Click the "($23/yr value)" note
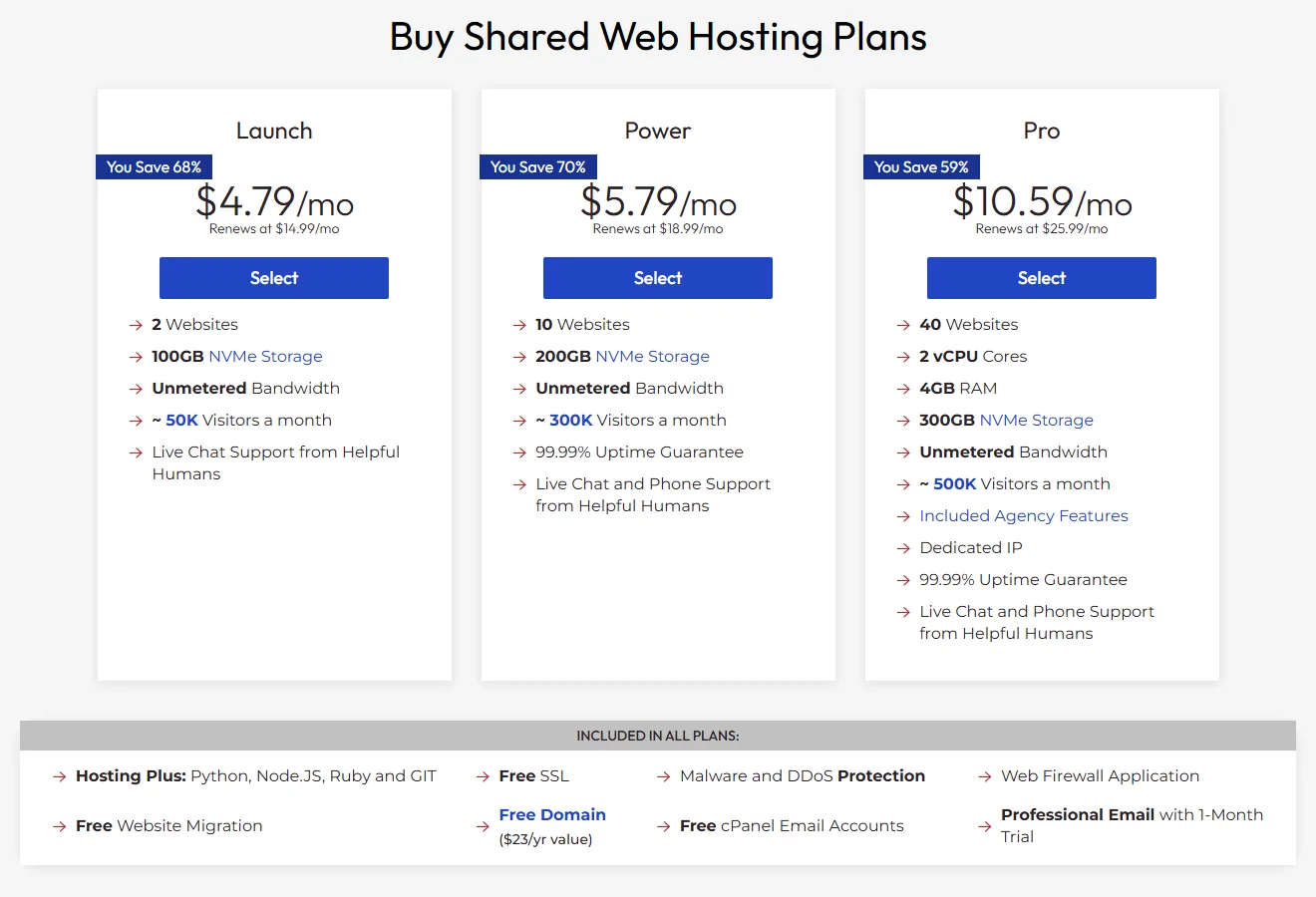Image resolution: width=1316 pixels, height=897 pixels. 546,839
